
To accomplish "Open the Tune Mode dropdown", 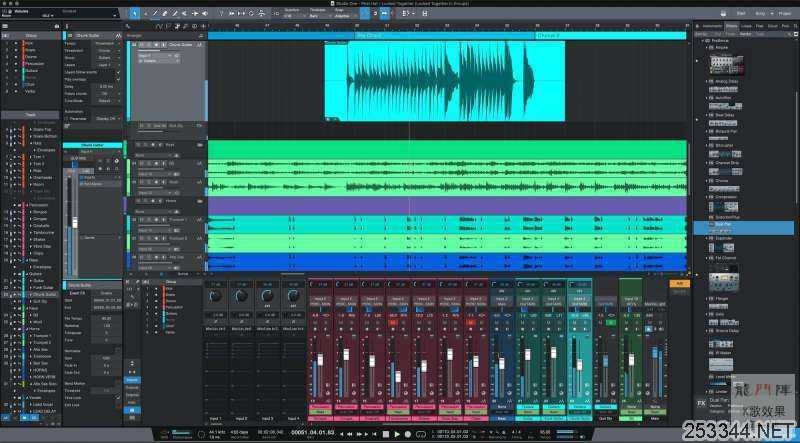I will click(106, 101).
